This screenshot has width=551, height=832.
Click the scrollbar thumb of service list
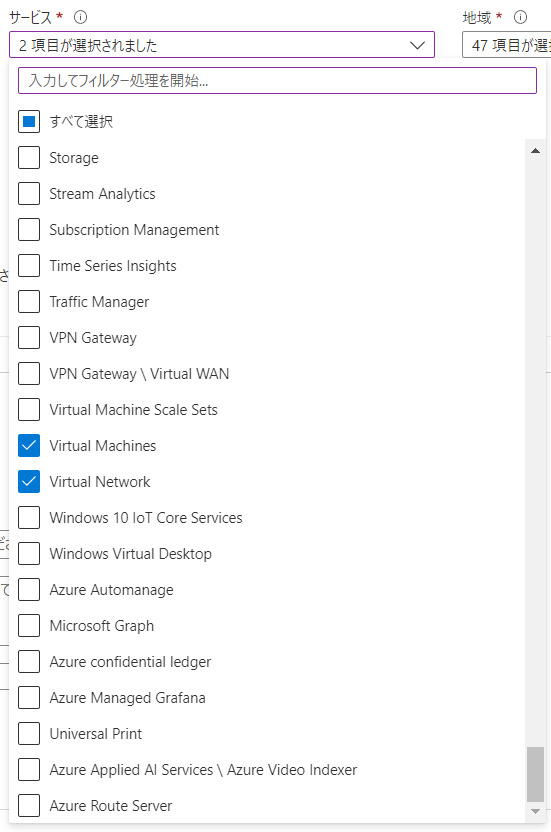(535, 774)
